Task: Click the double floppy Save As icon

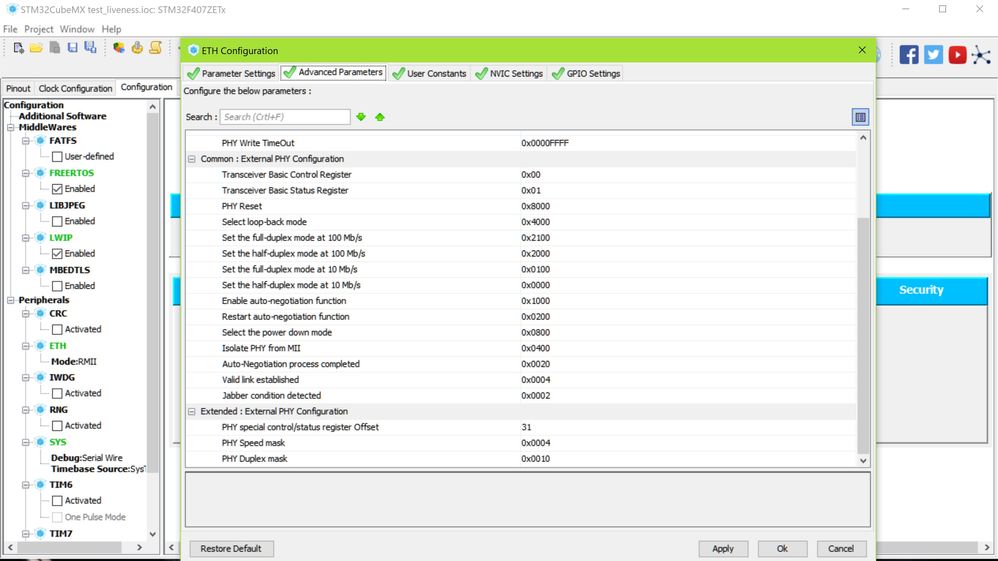Action: tap(90, 48)
